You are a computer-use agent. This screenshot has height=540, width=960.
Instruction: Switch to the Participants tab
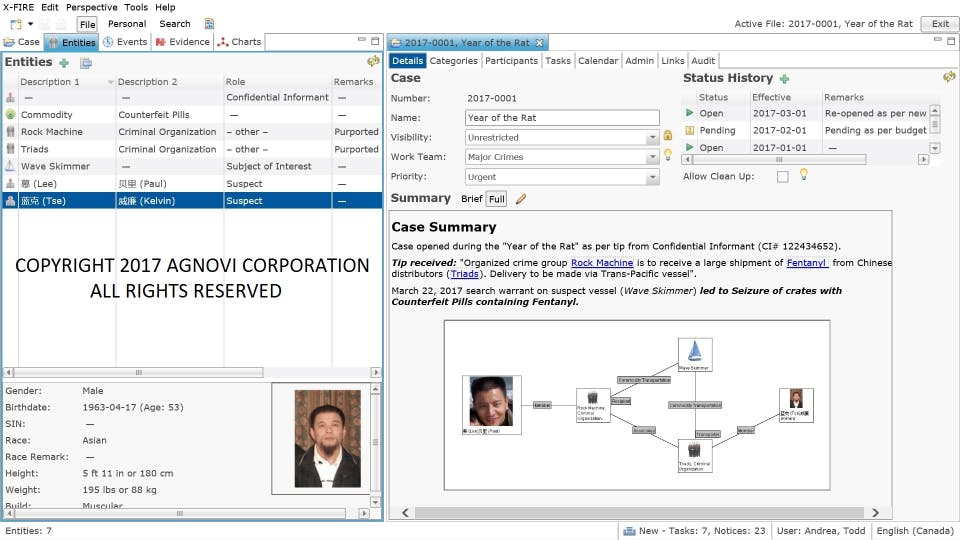point(511,61)
